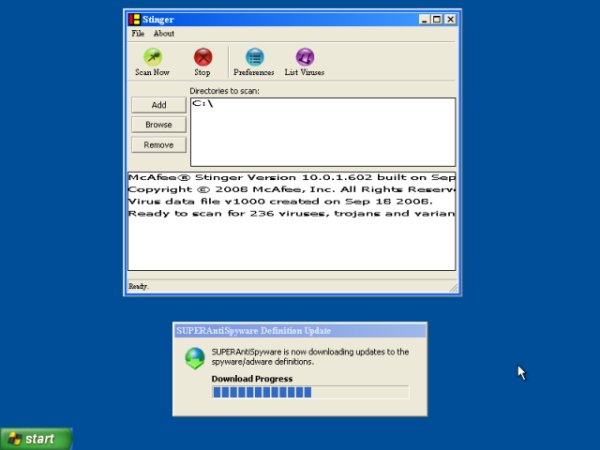Screen dimensions: 600x450
Task: Maximize the Stinger window
Action: 437,19
